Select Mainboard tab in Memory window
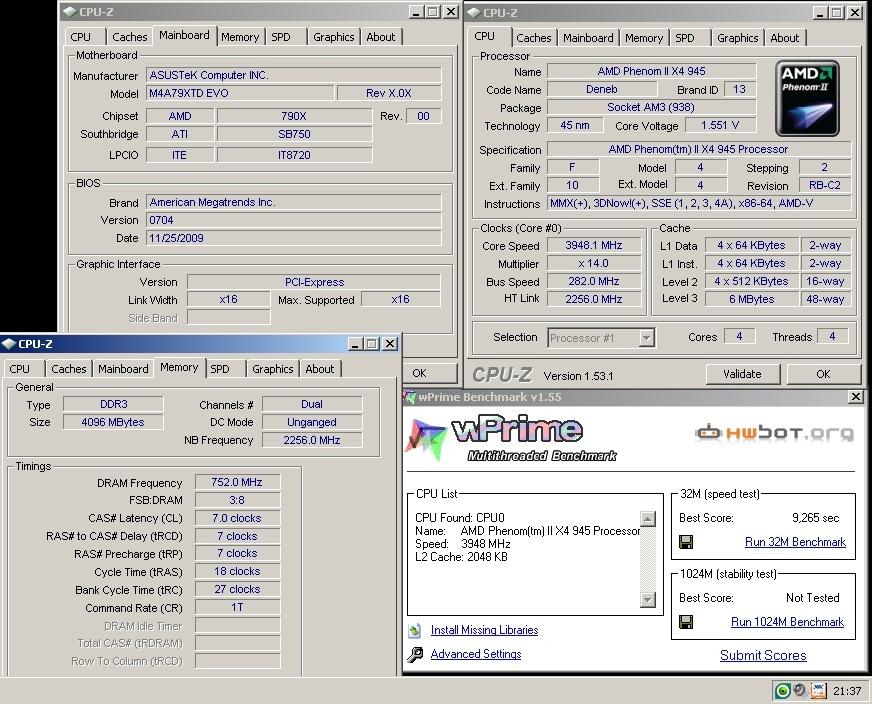The height and width of the screenshot is (704, 872). coord(123,369)
